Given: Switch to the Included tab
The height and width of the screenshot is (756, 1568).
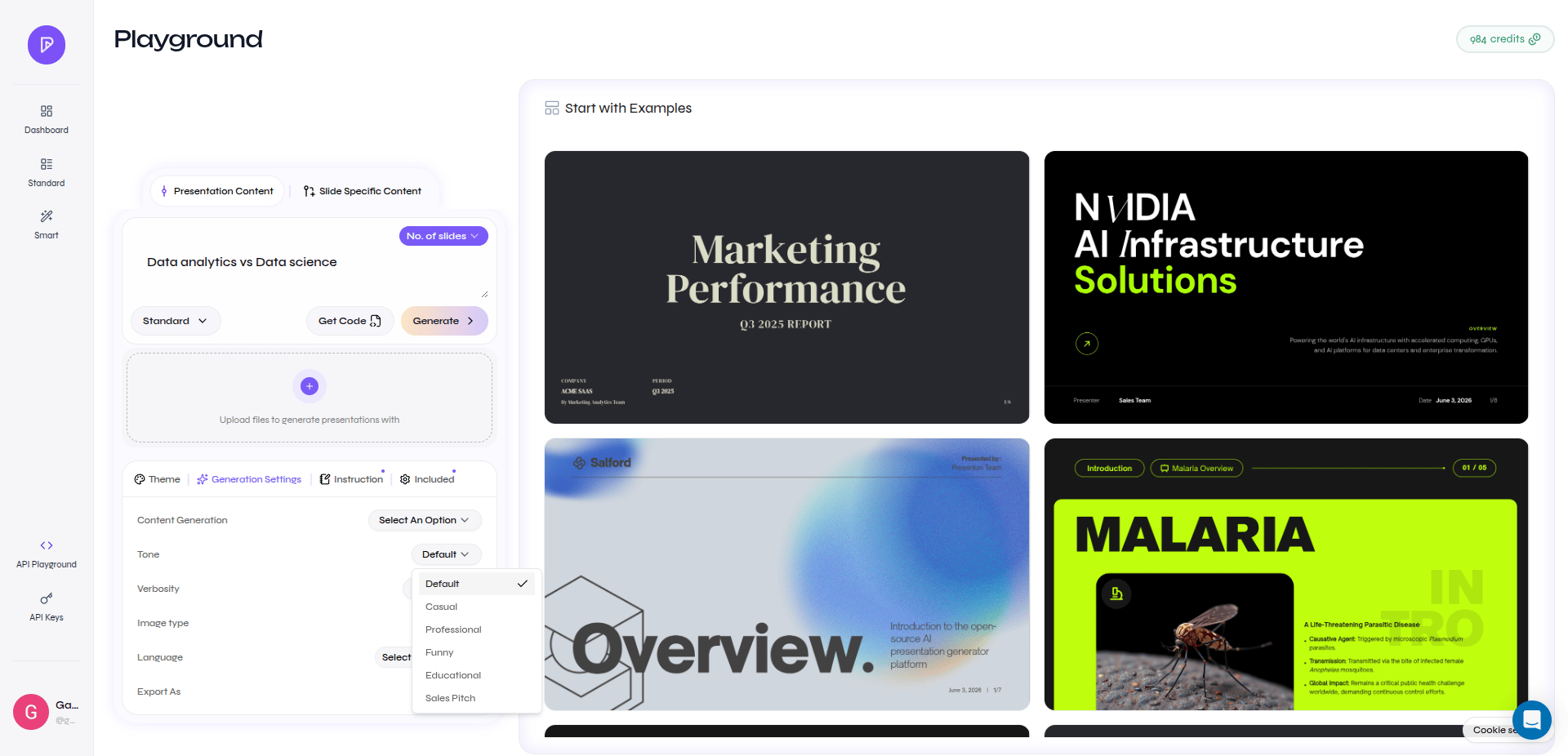Looking at the screenshot, I should (427, 479).
